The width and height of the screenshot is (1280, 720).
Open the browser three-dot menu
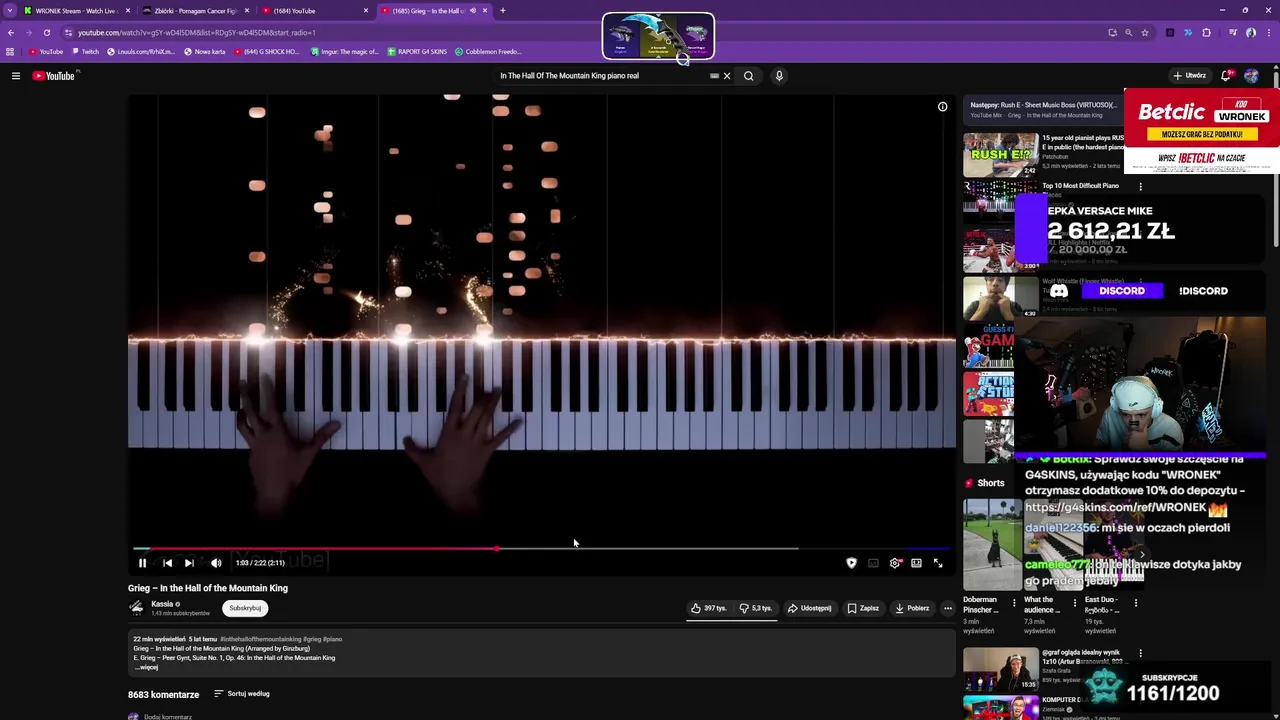[1269, 33]
